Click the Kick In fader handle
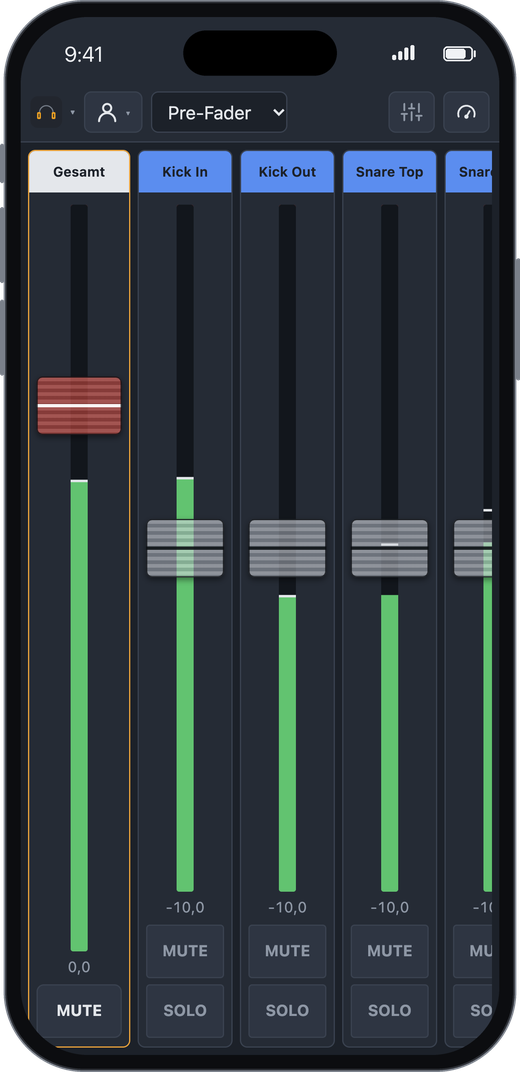This screenshot has width=520, height=1072. 185,548
